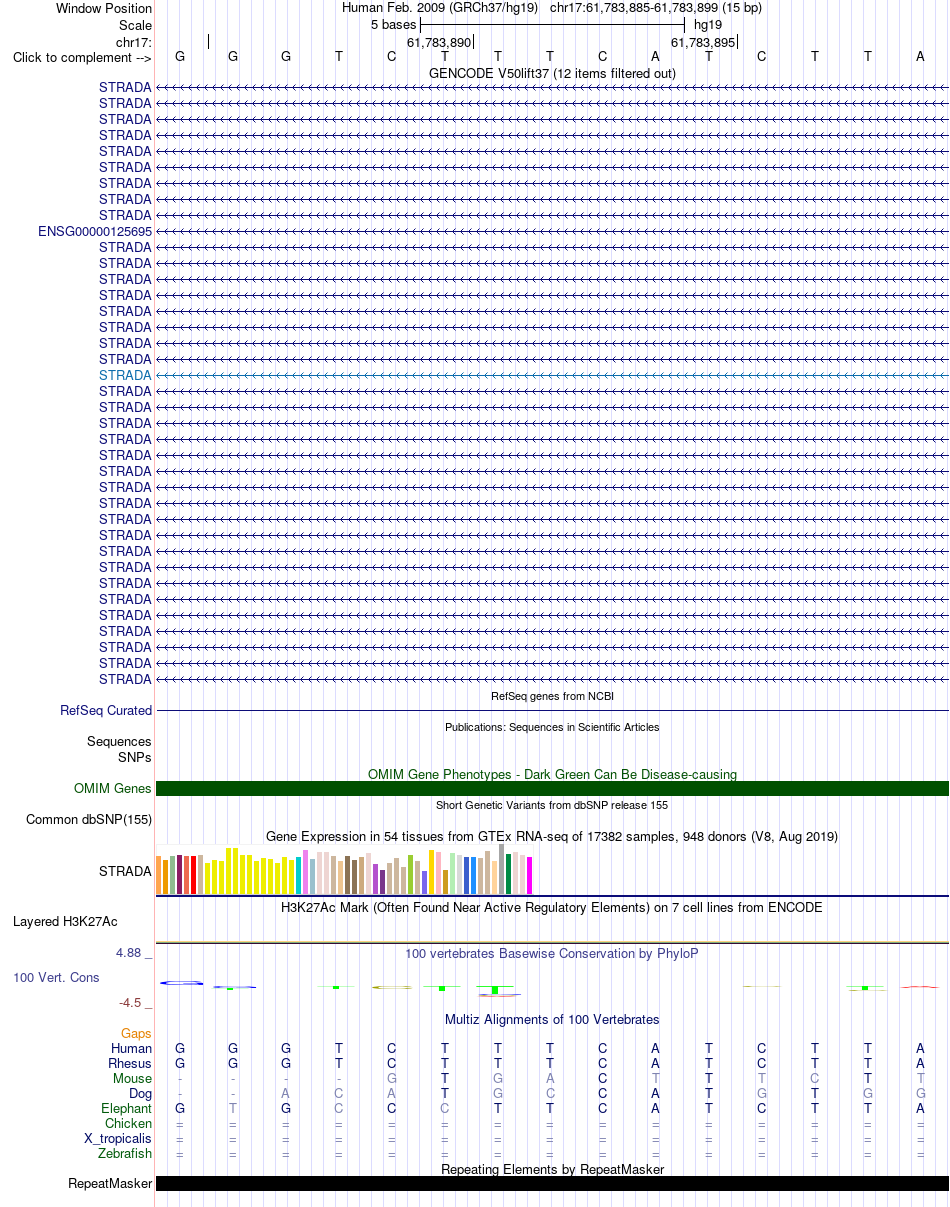Image resolution: width=950 pixels, height=1207 pixels.
Task: Select the ENSG00000125695 gene label
Action: pos(95,231)
